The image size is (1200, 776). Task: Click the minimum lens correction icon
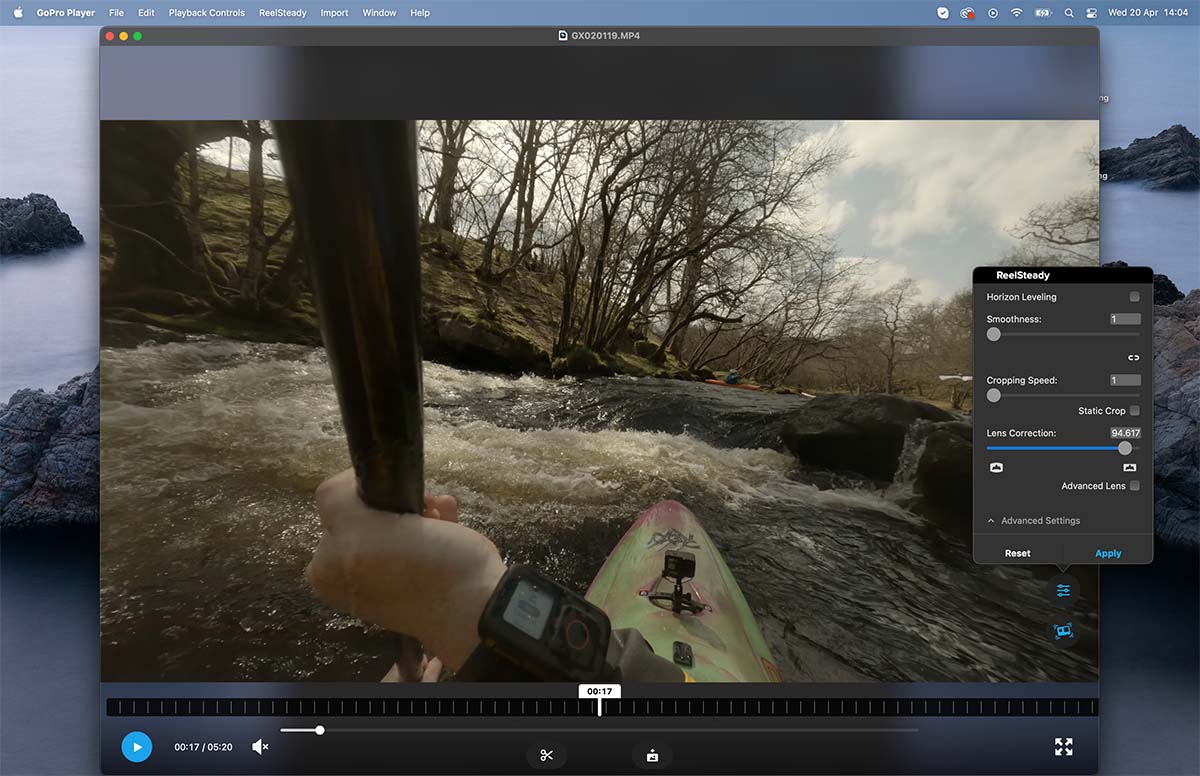[x=996, y=467]
